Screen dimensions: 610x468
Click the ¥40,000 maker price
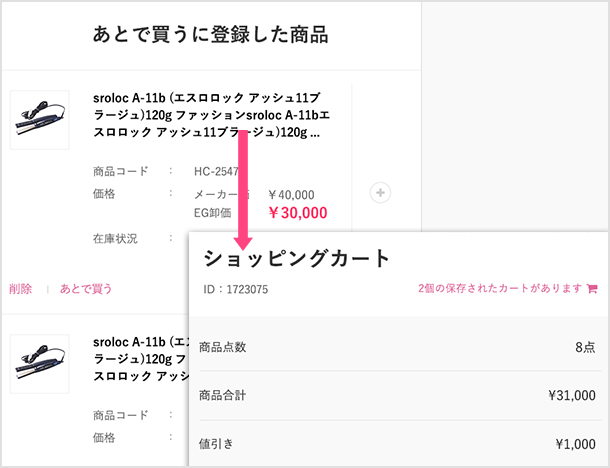click(x=292, y=194)
